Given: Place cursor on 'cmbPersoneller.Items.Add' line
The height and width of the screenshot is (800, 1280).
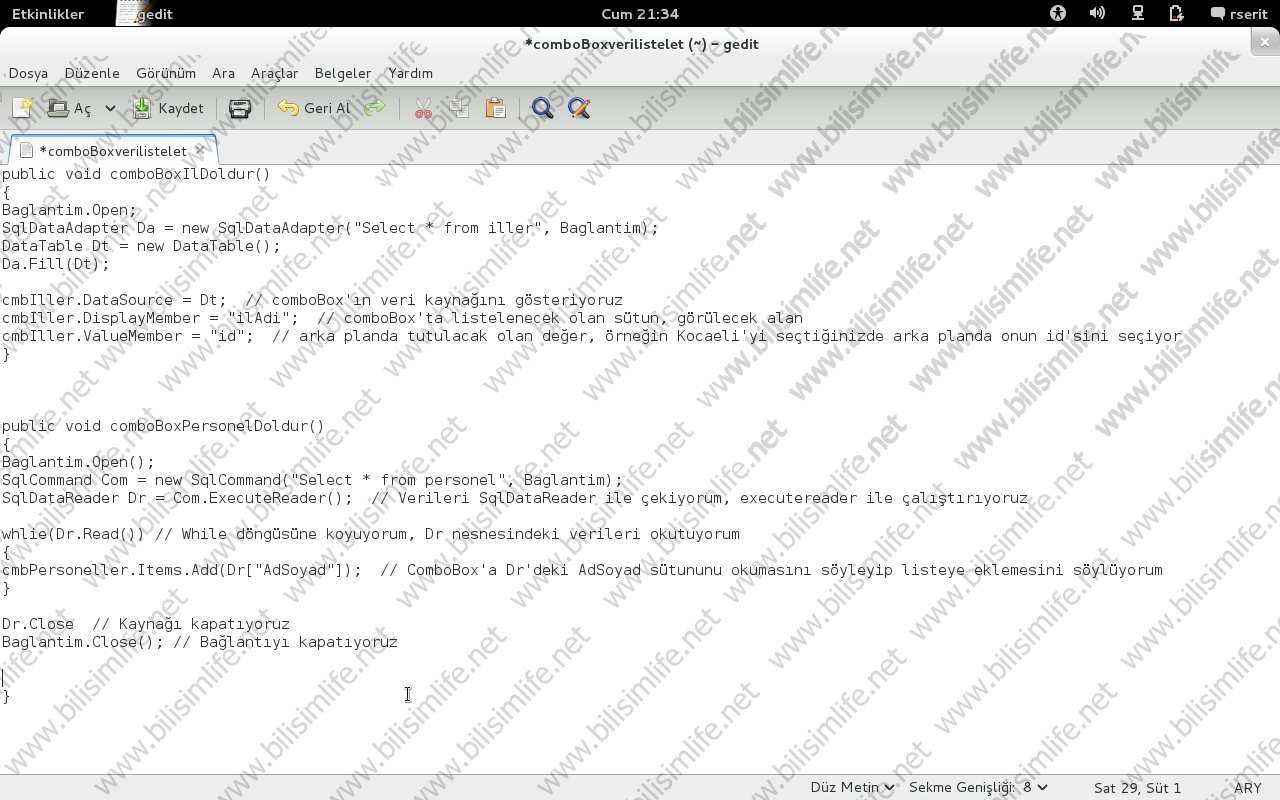Looking at the screenshot, I should coord(582,570).
